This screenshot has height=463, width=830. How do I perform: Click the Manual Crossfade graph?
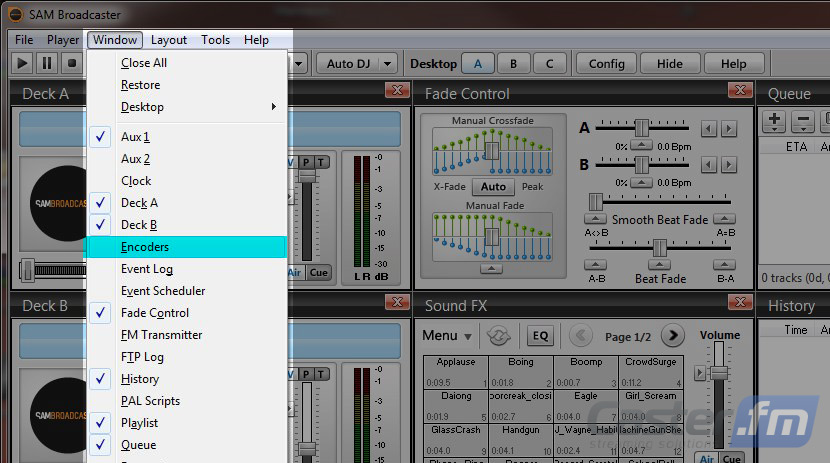pyautogui.click(x=492, y=151)
